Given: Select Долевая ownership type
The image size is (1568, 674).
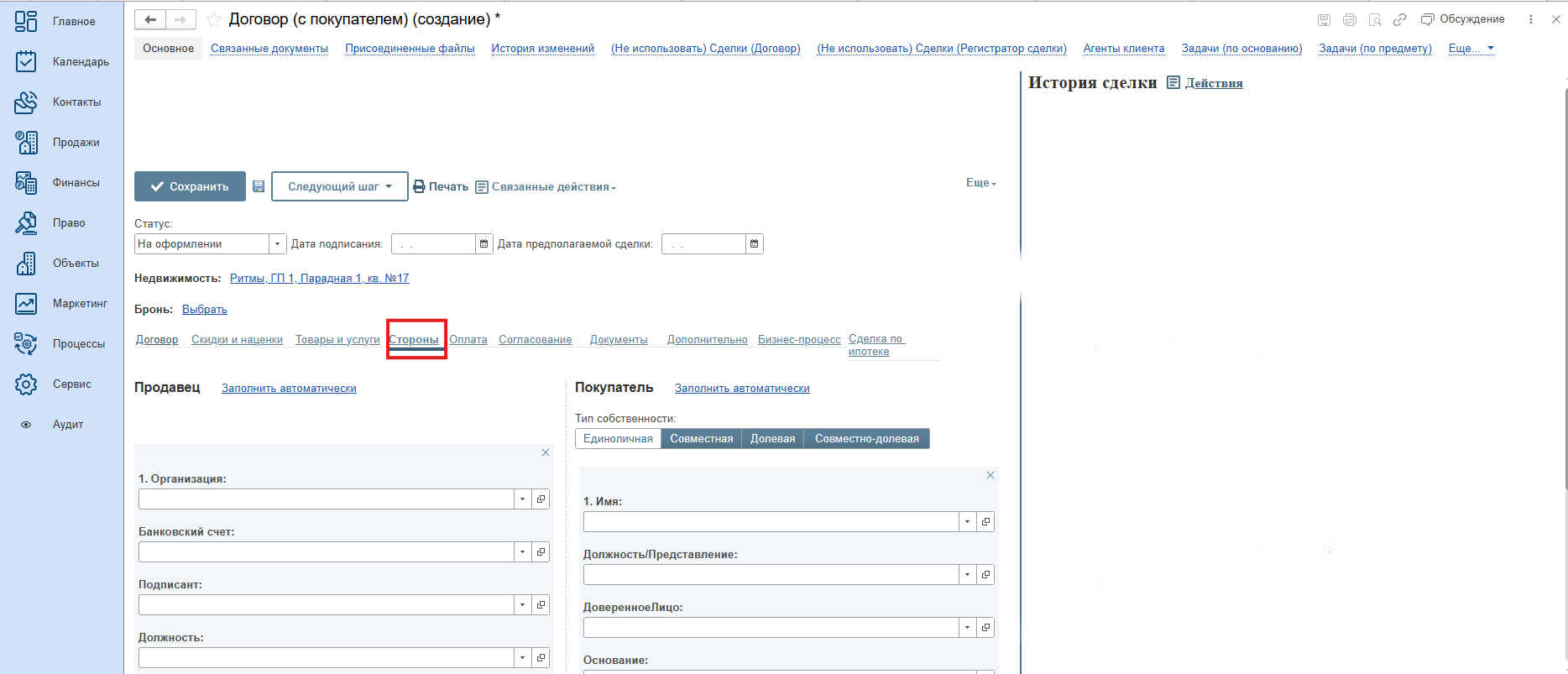Looking at the screenshot, I should (772, 438).
